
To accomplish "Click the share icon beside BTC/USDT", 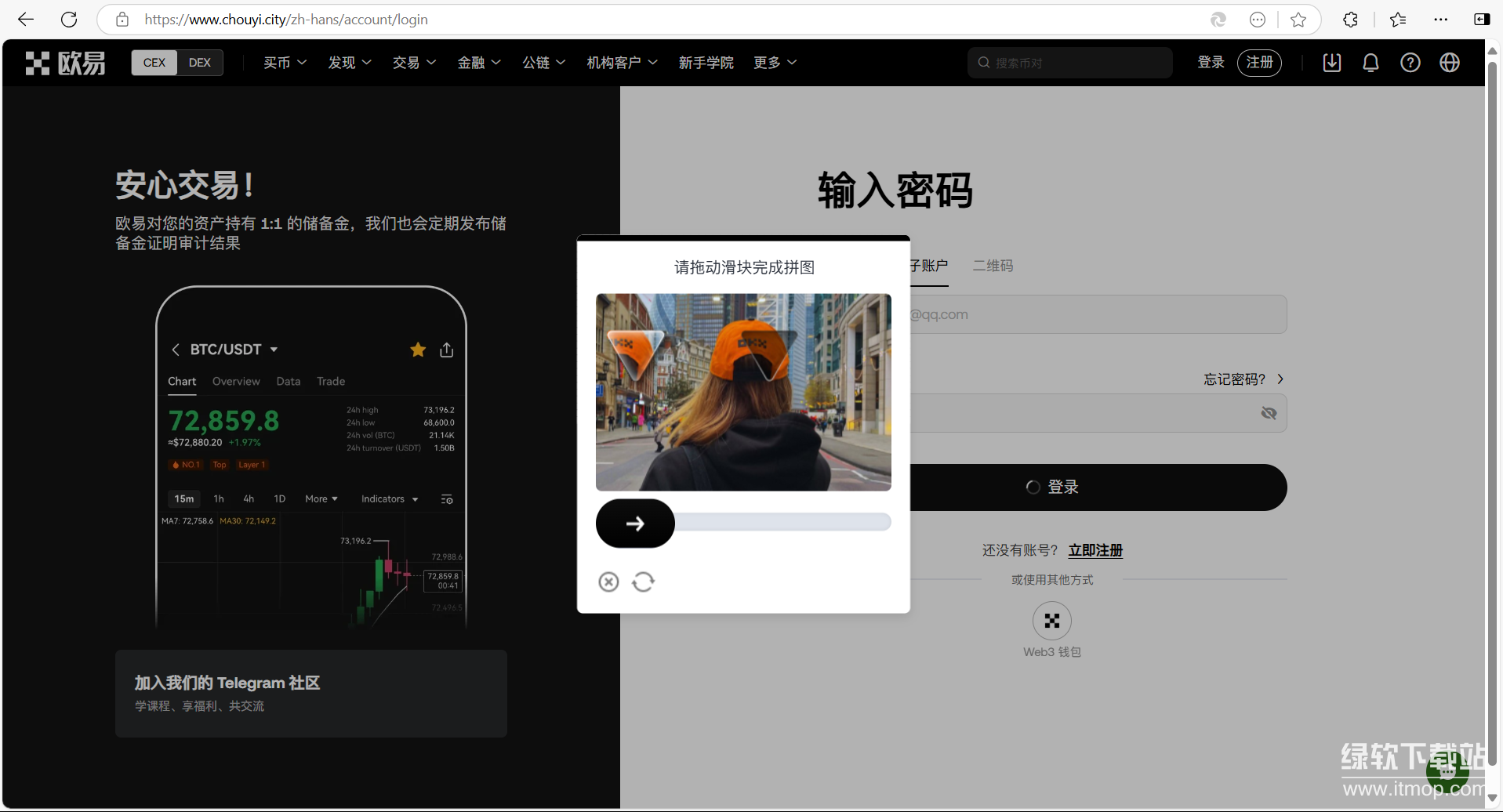I will point(447,350).
